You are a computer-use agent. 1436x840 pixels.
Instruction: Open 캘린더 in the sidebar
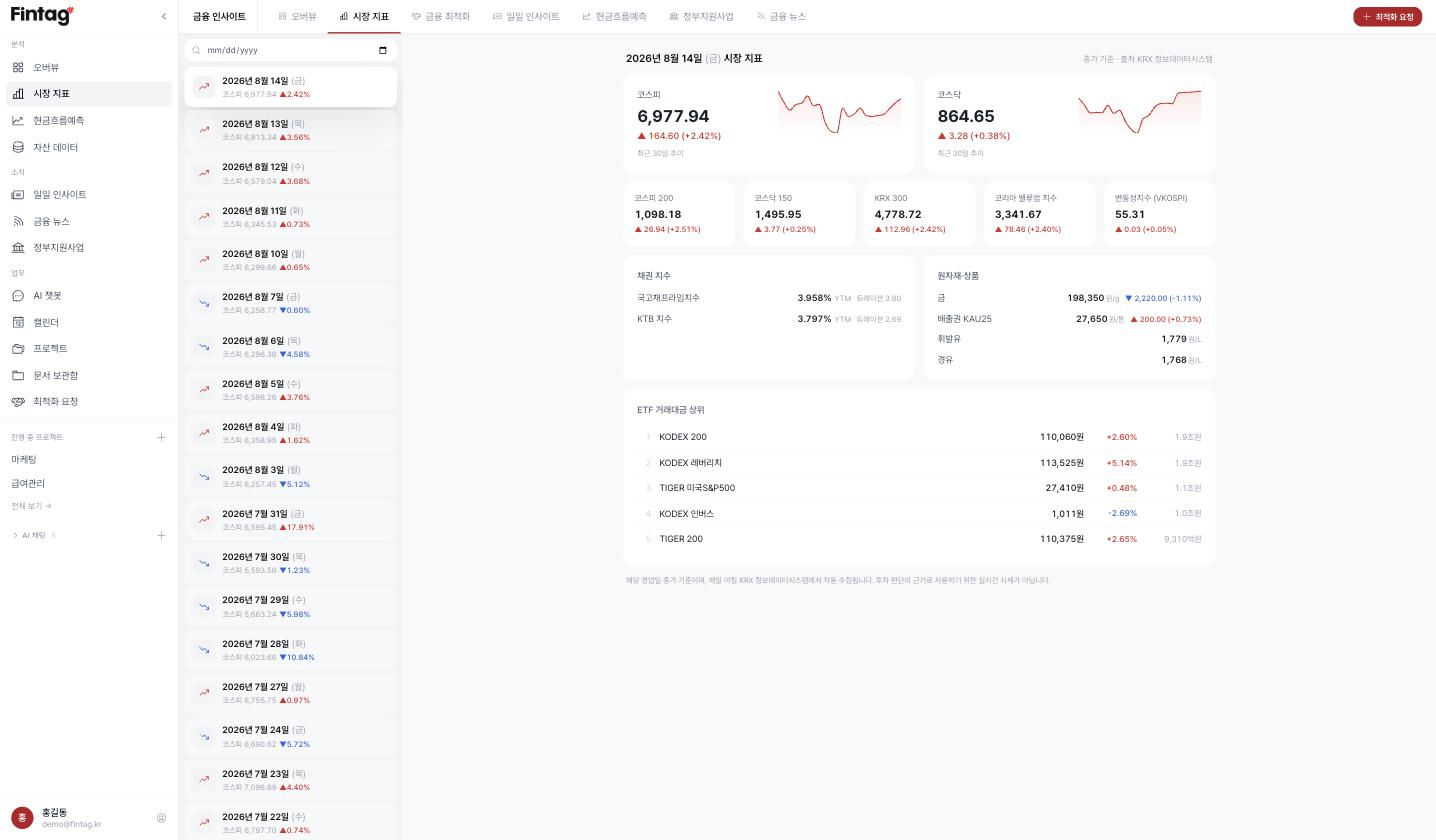click(89, 322)
